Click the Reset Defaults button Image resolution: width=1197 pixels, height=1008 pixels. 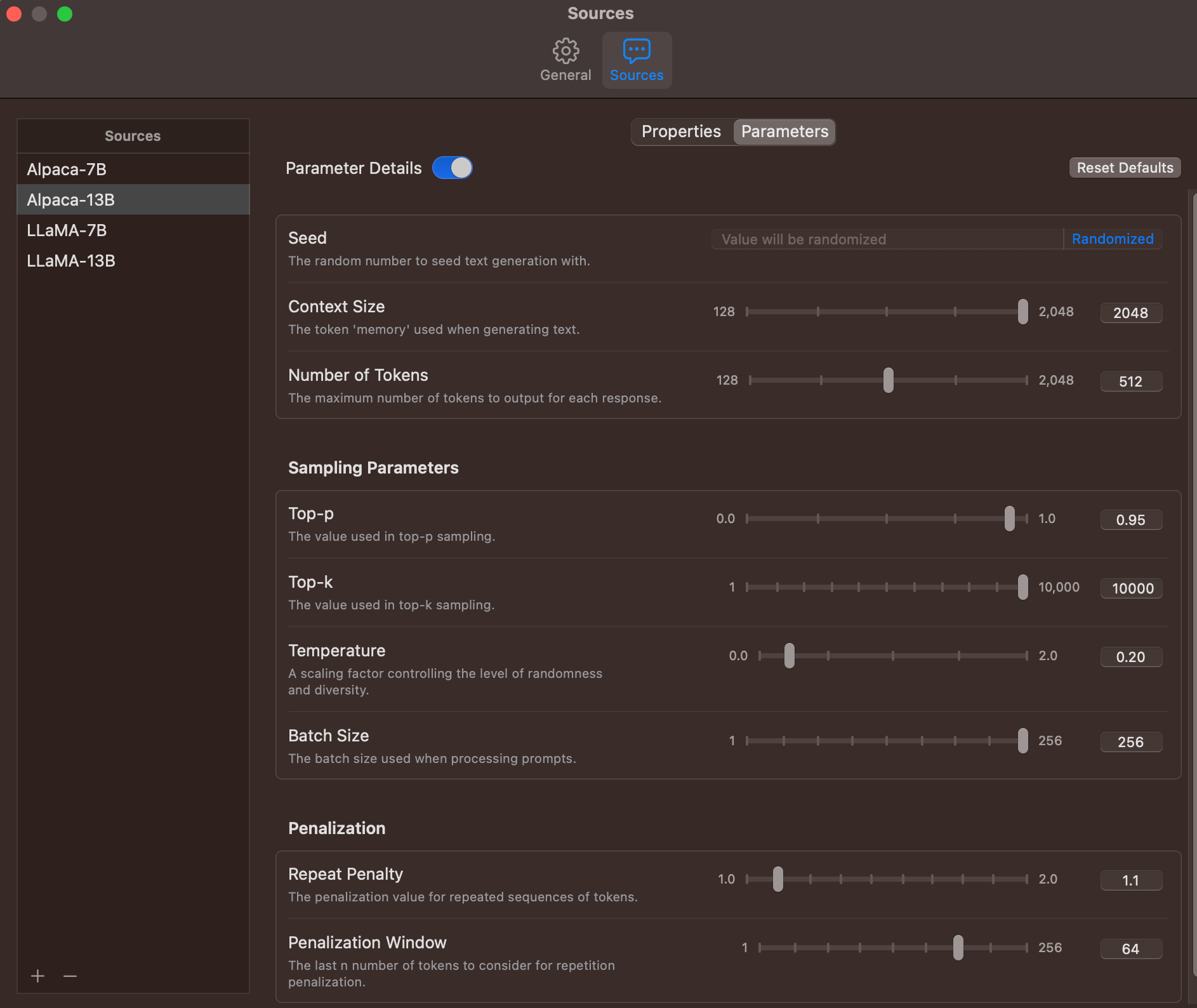point(1125,168)
